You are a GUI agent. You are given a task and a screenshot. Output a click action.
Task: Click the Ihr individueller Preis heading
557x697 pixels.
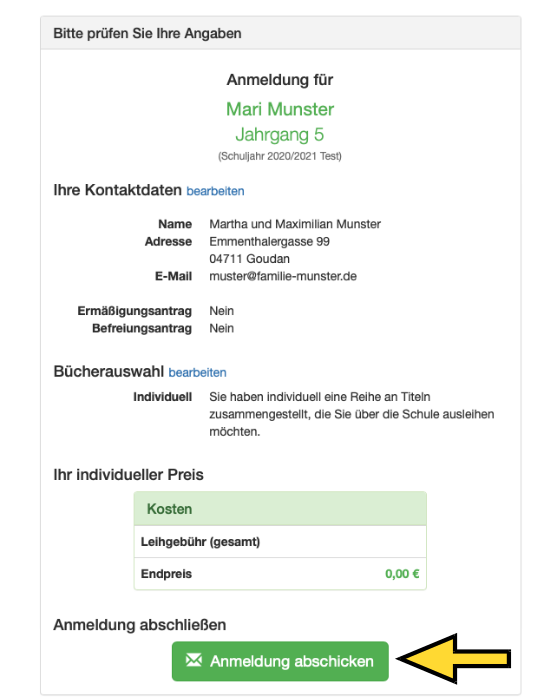[x=128, y=475]
